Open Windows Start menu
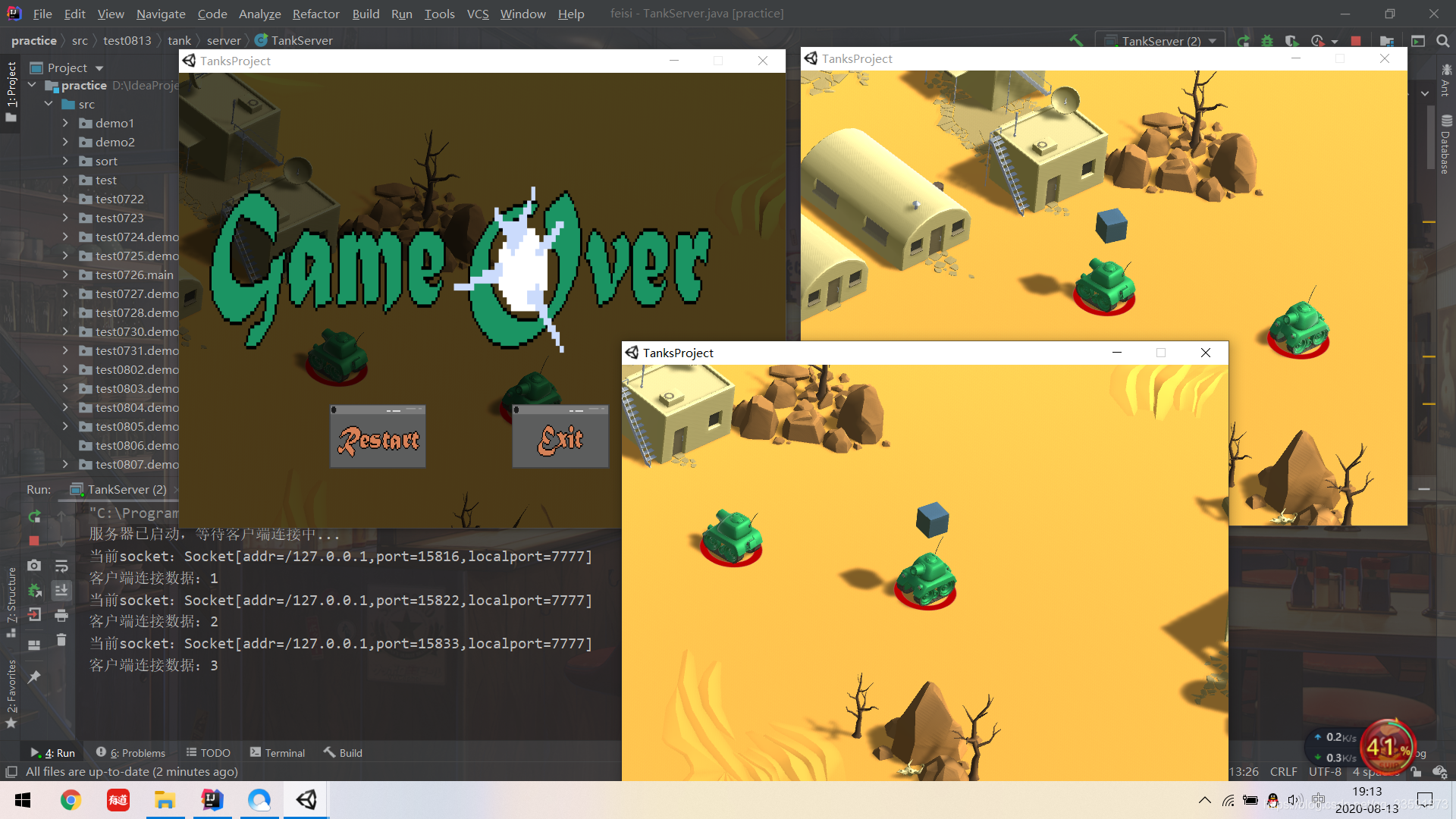Image resolution: width=1456 pixels, height=819 pixels. (23, 800)
